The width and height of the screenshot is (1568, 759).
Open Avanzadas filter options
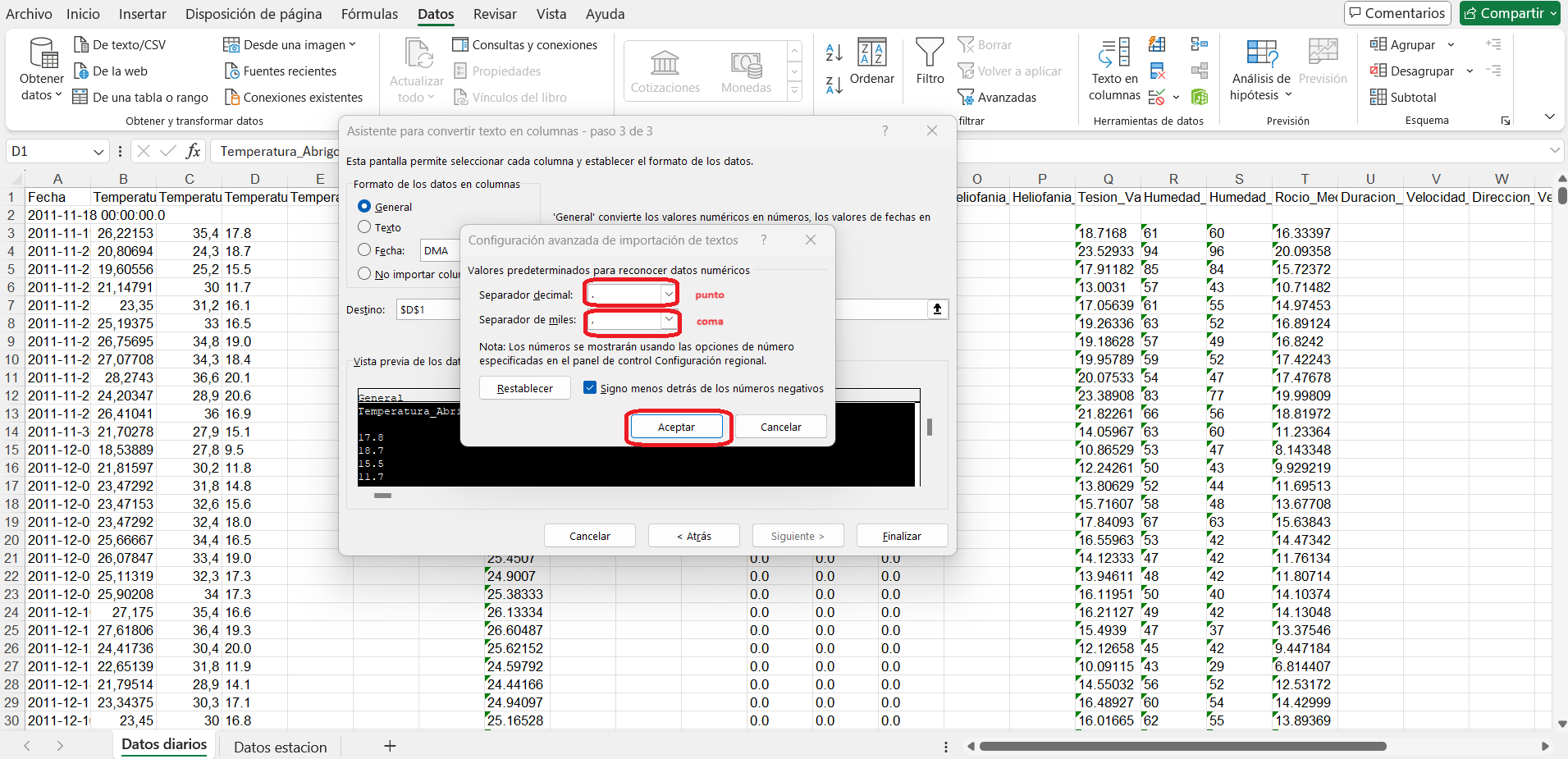click(x=997, y=98)
